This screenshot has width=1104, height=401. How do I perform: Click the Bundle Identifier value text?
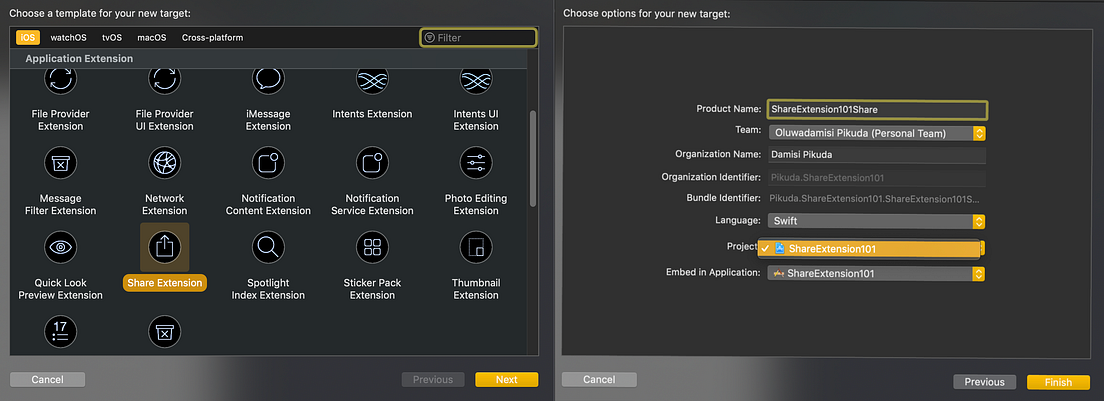(874, 199)
